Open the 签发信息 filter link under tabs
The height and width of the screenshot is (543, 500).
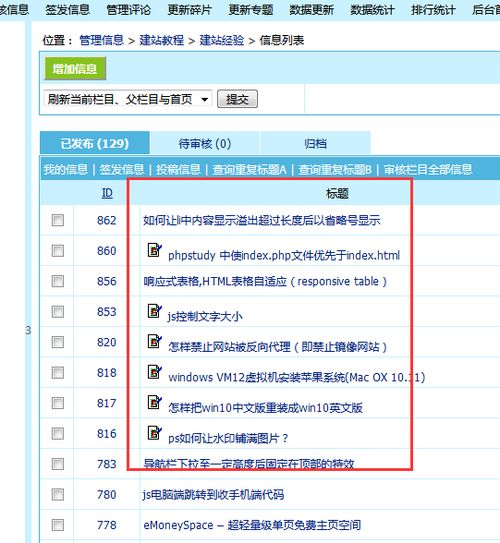pos(122,169)
